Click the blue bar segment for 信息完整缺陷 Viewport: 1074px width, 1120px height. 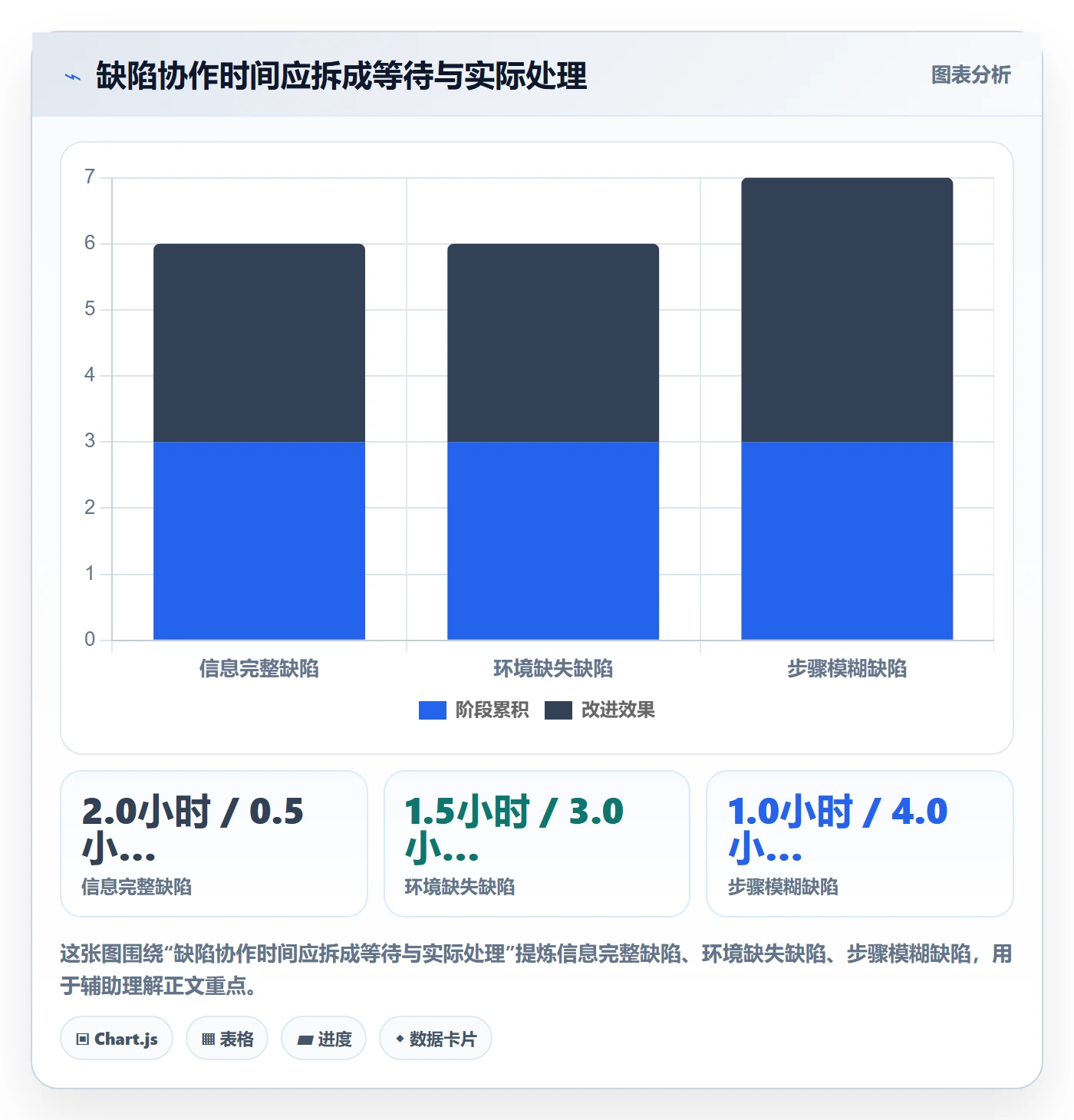point(259,541)
